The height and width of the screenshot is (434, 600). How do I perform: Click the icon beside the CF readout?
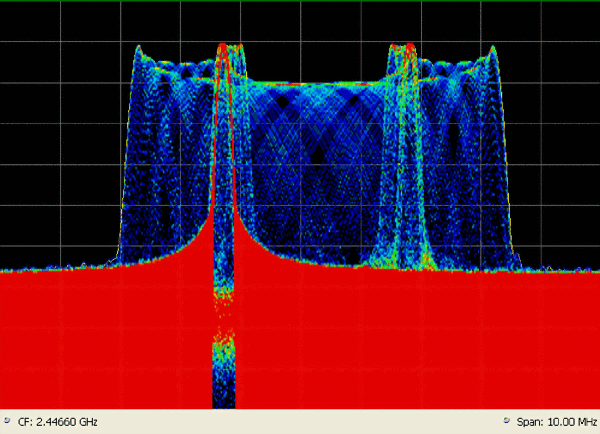pyautogui.click(x=8, y=423)
